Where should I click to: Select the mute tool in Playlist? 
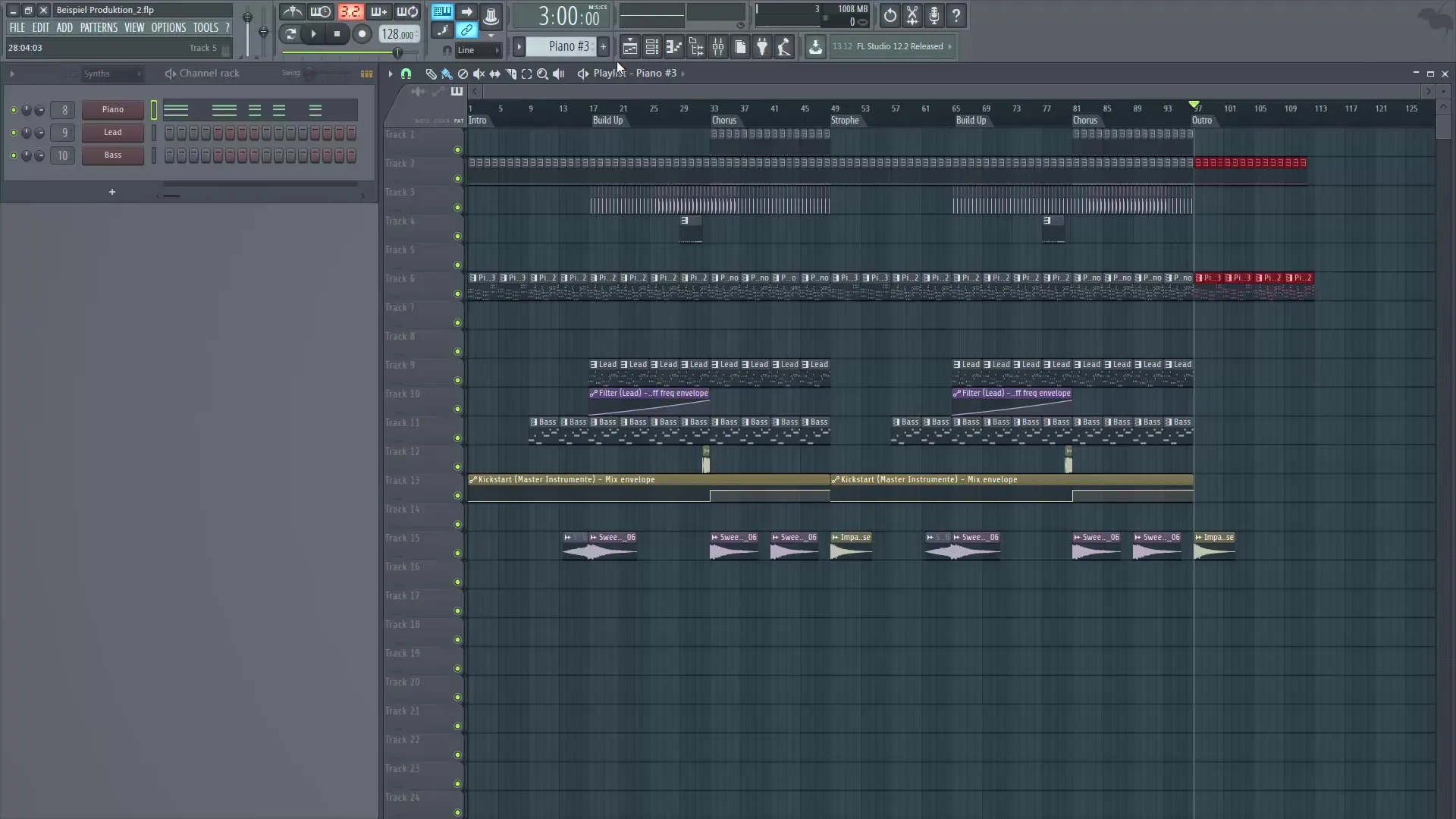pyautogui.click(x=479, y=74)
